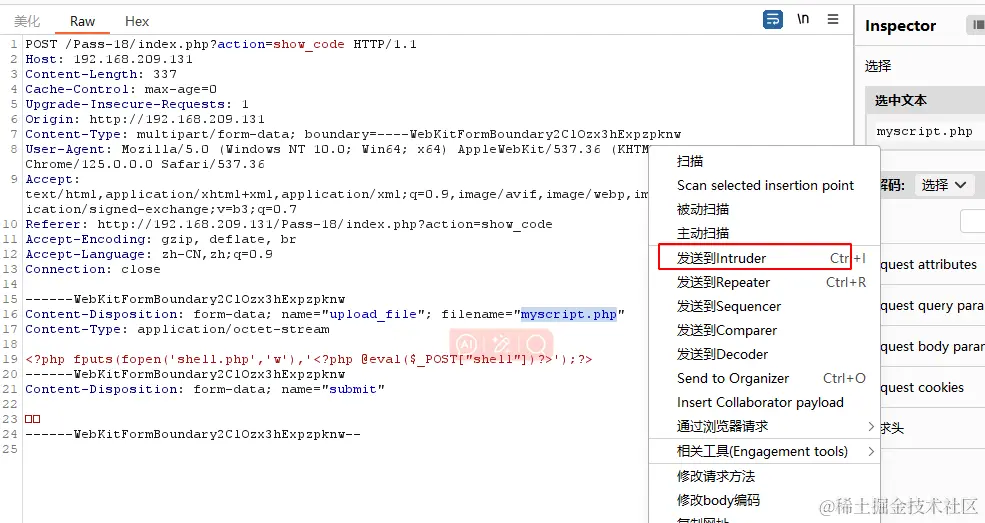Select Send to Organizer entry
Screen dimensions: 985x523
coord(765,378)
